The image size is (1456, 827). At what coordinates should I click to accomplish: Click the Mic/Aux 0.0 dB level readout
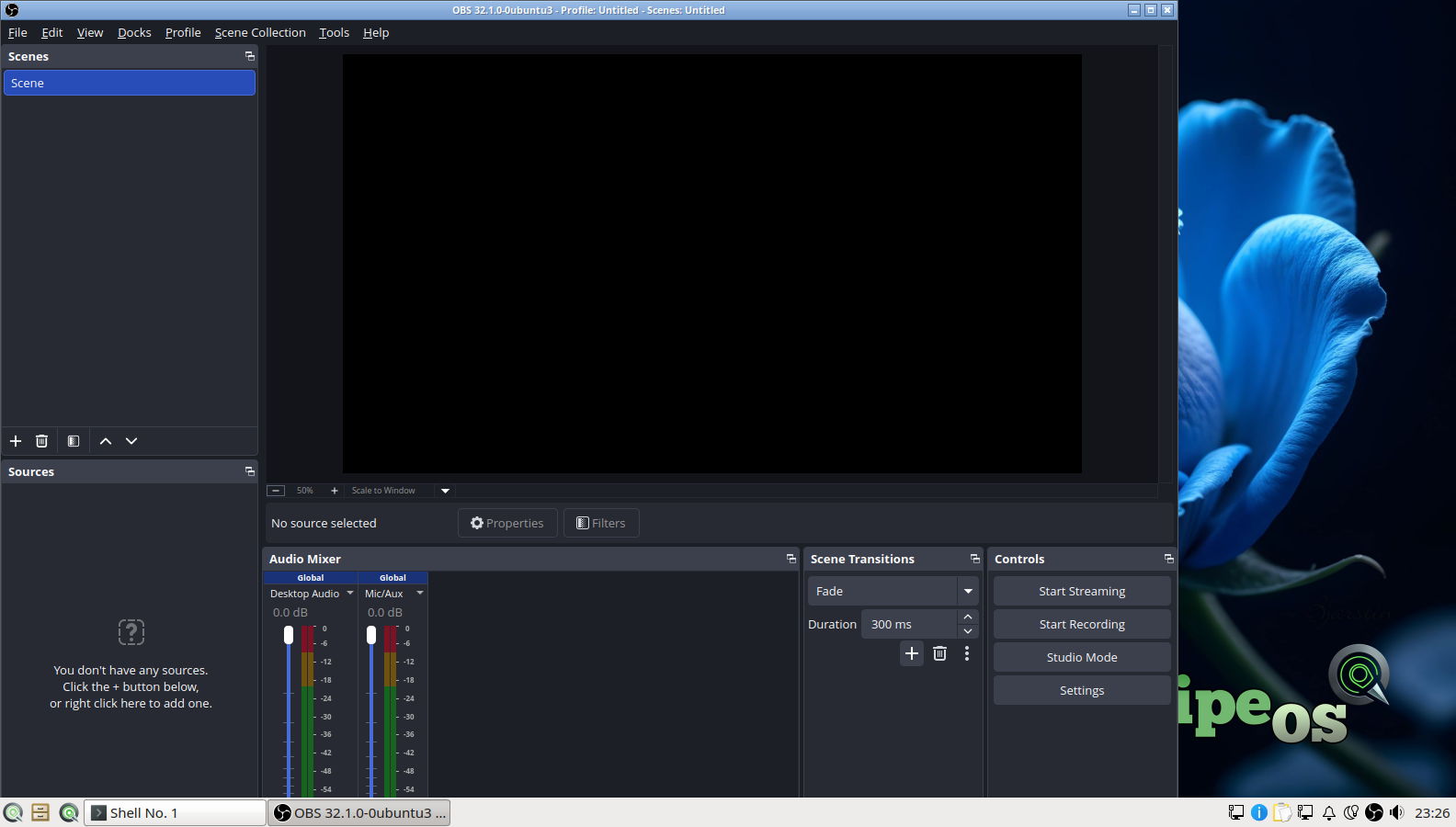click(x=385, y=612)
